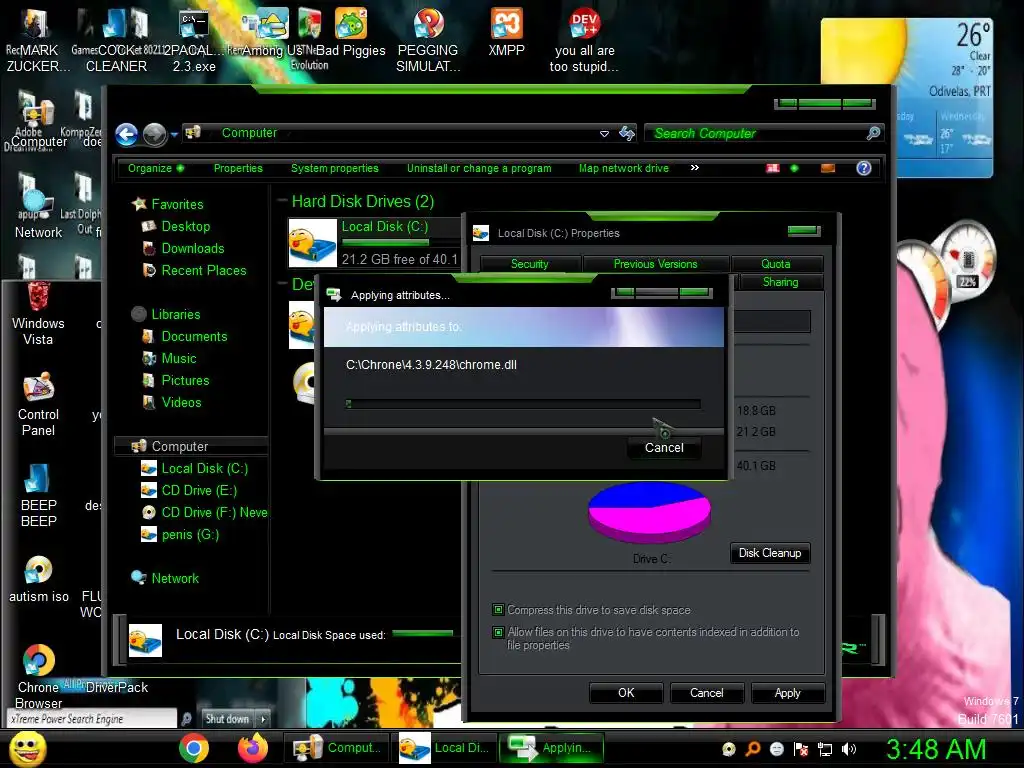Open the Chrone Browser desktop icon
1024x768 pixels.
point(39,677)
